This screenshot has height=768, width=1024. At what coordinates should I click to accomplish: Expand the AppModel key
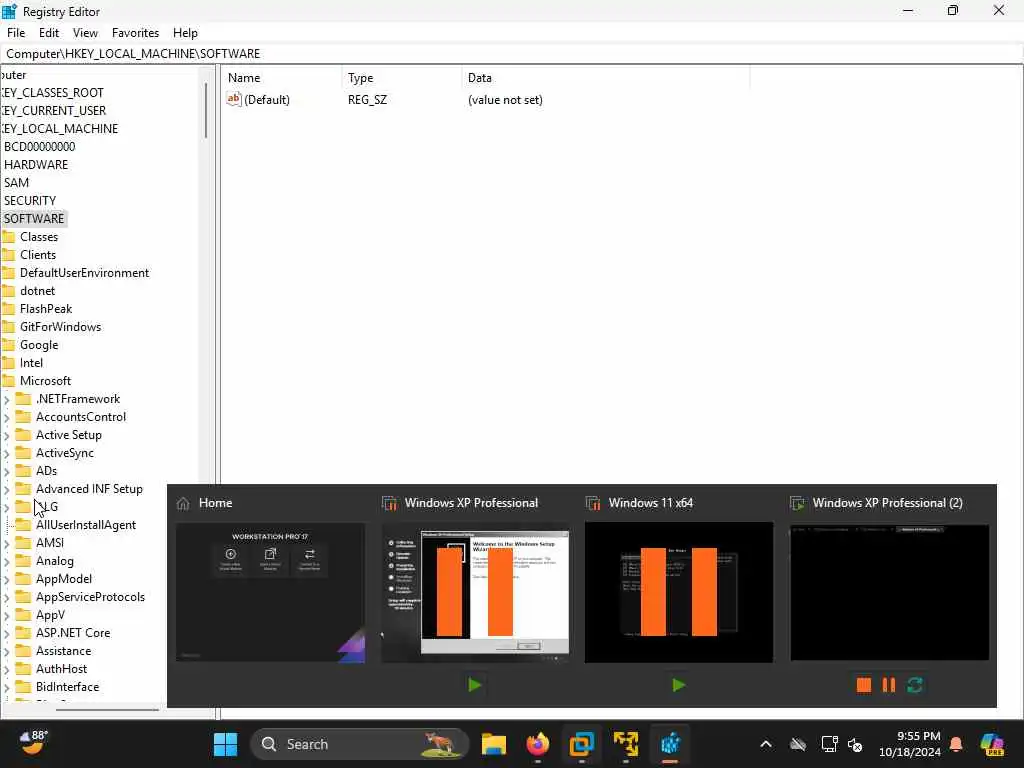coord(7,579)
